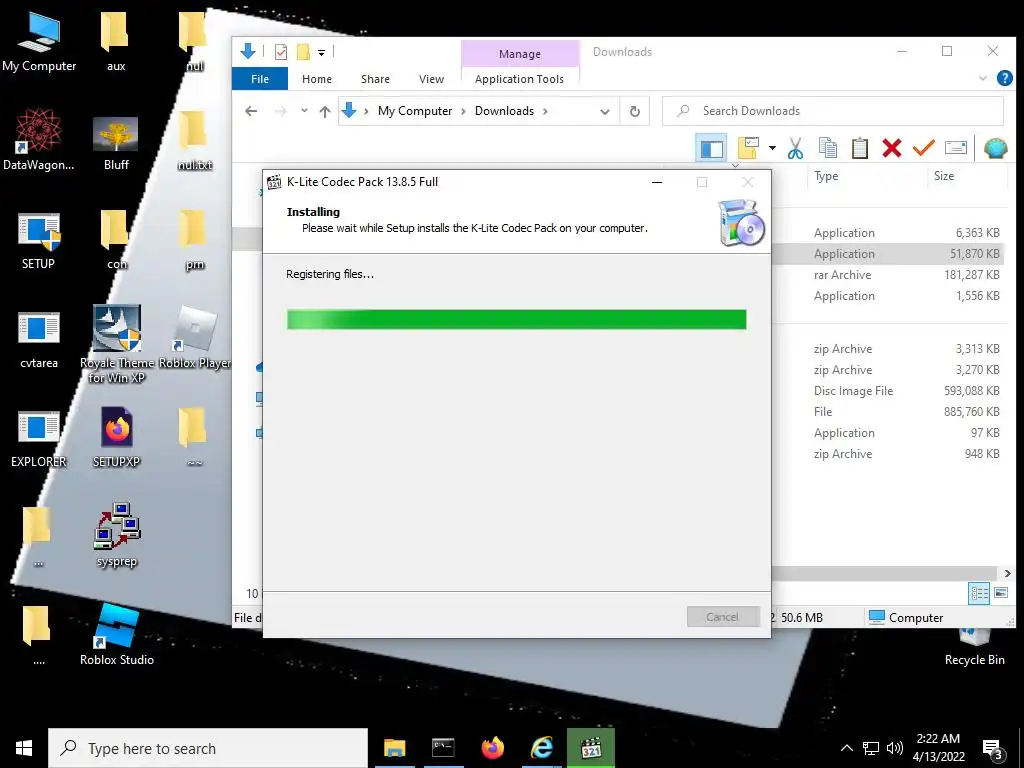1024x768 pixels.
Task: Switch to large thumbnails view icon
Action: tap(1000, 593)
